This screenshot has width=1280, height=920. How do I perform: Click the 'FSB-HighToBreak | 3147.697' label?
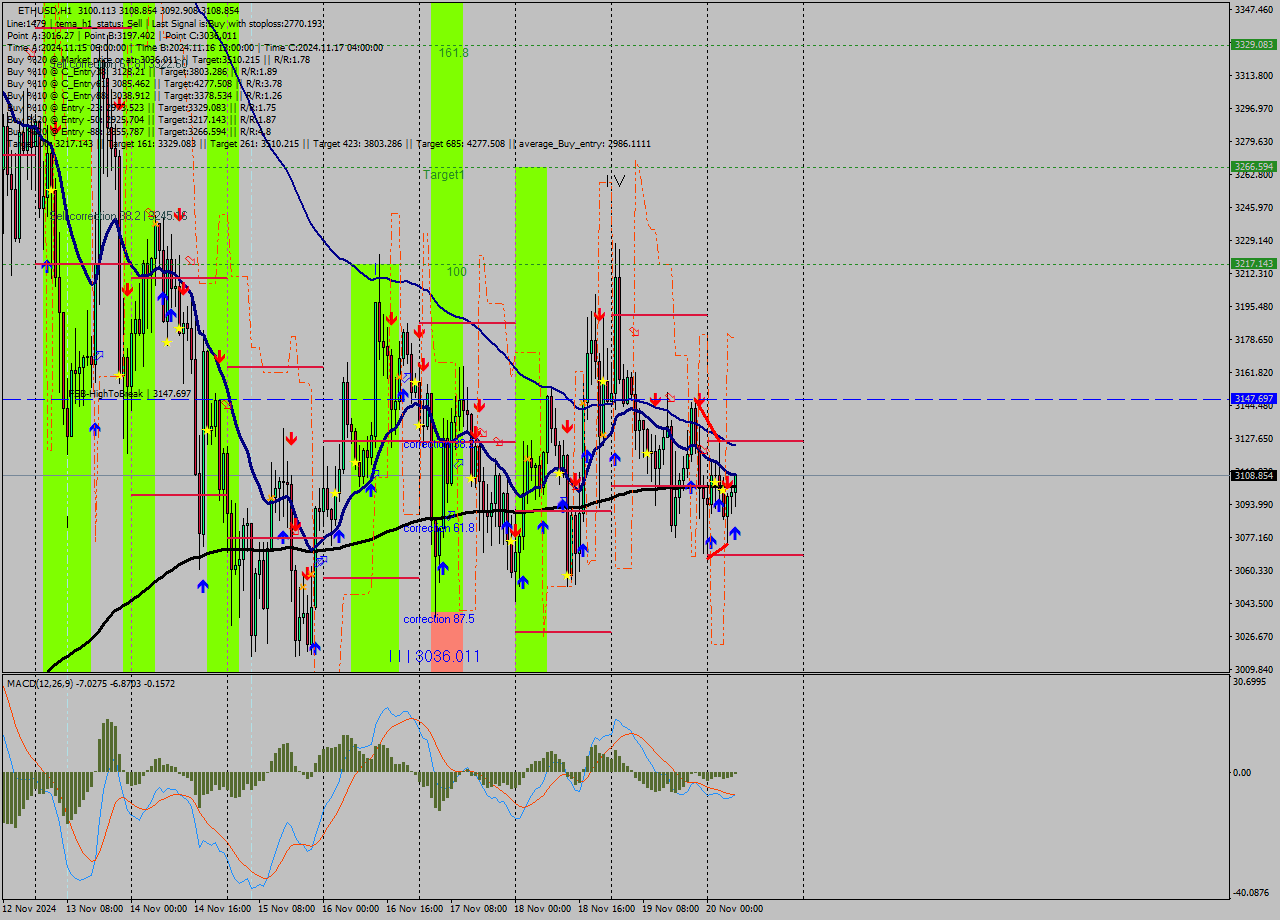(x=129, y=394)
